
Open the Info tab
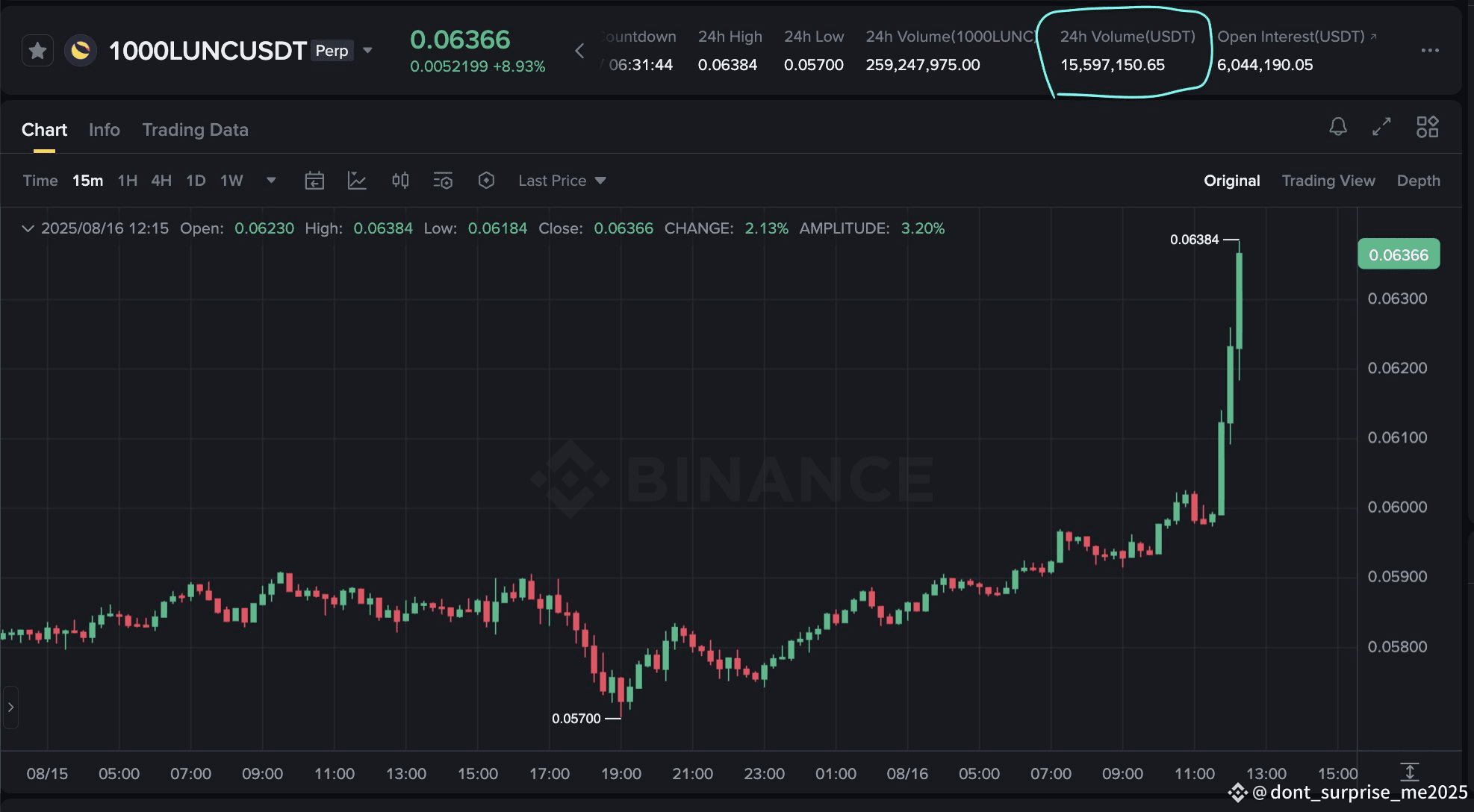(x=104, y=130)
